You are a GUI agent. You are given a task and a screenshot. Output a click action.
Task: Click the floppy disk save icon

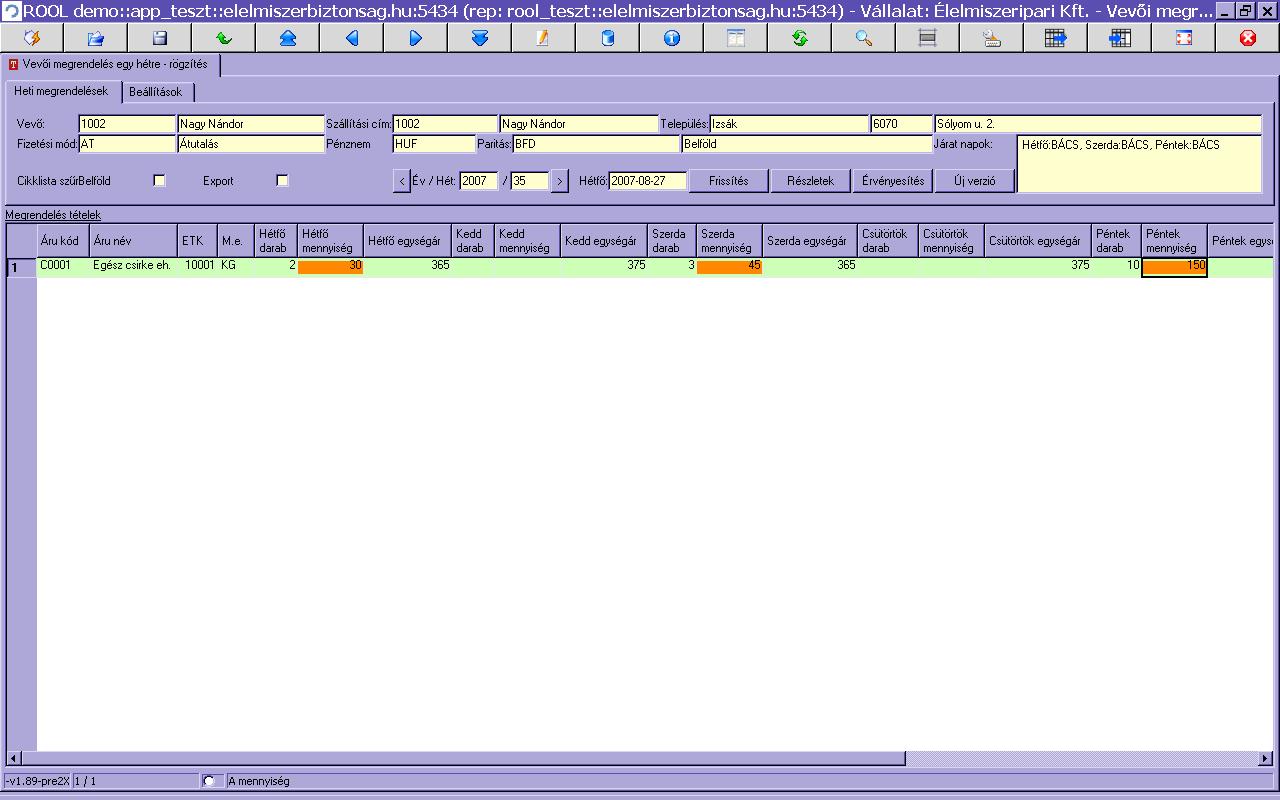click(x=160, y=38)
